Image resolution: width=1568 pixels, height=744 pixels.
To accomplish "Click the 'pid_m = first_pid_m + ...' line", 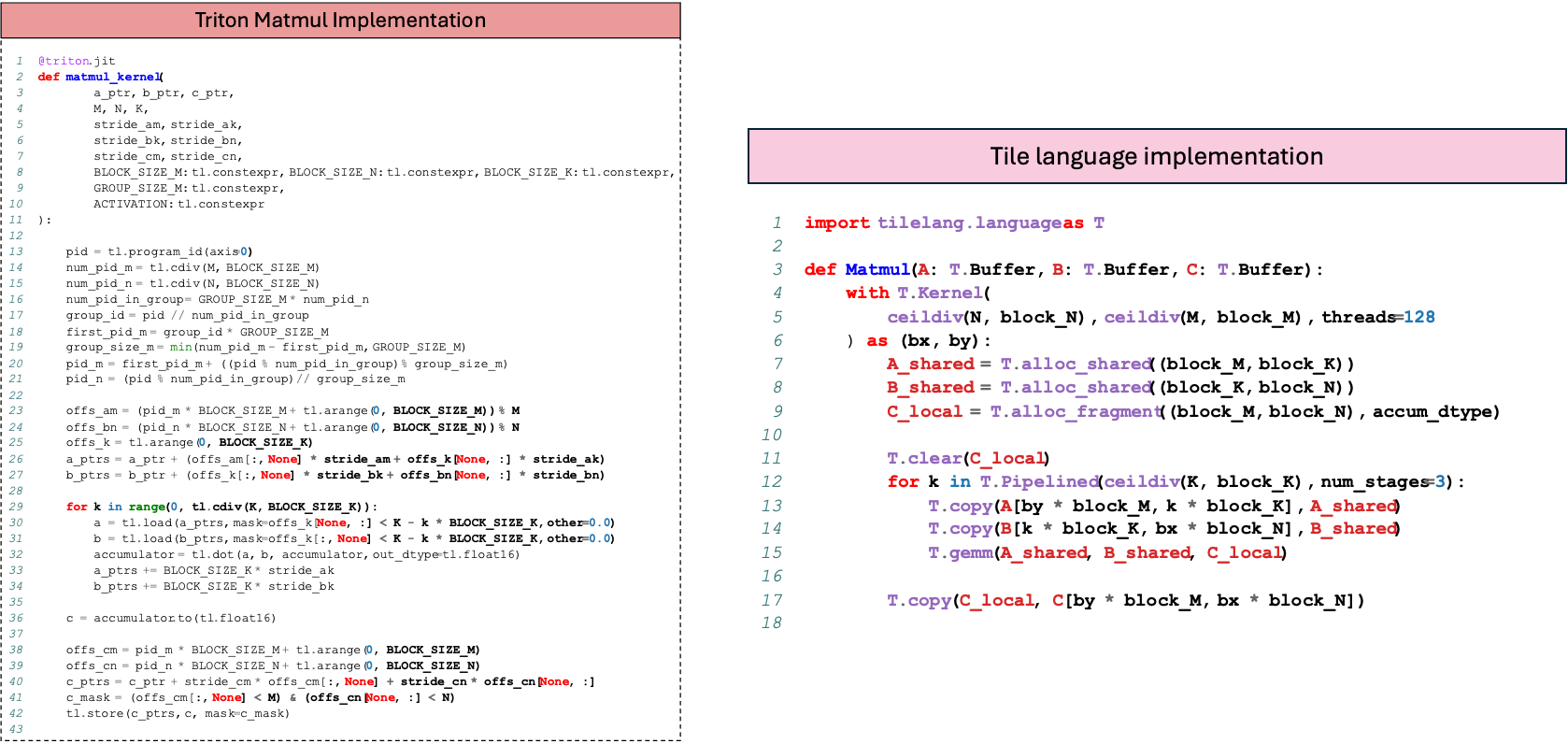I will (287, 364).
